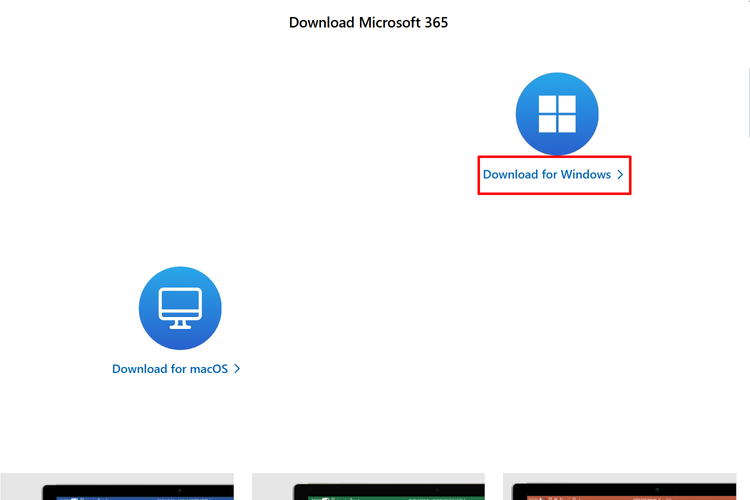The height and width of the screenshot is (500, 750).
Task: Click the round macOS computer icon
Action: (x=180, y=308)
